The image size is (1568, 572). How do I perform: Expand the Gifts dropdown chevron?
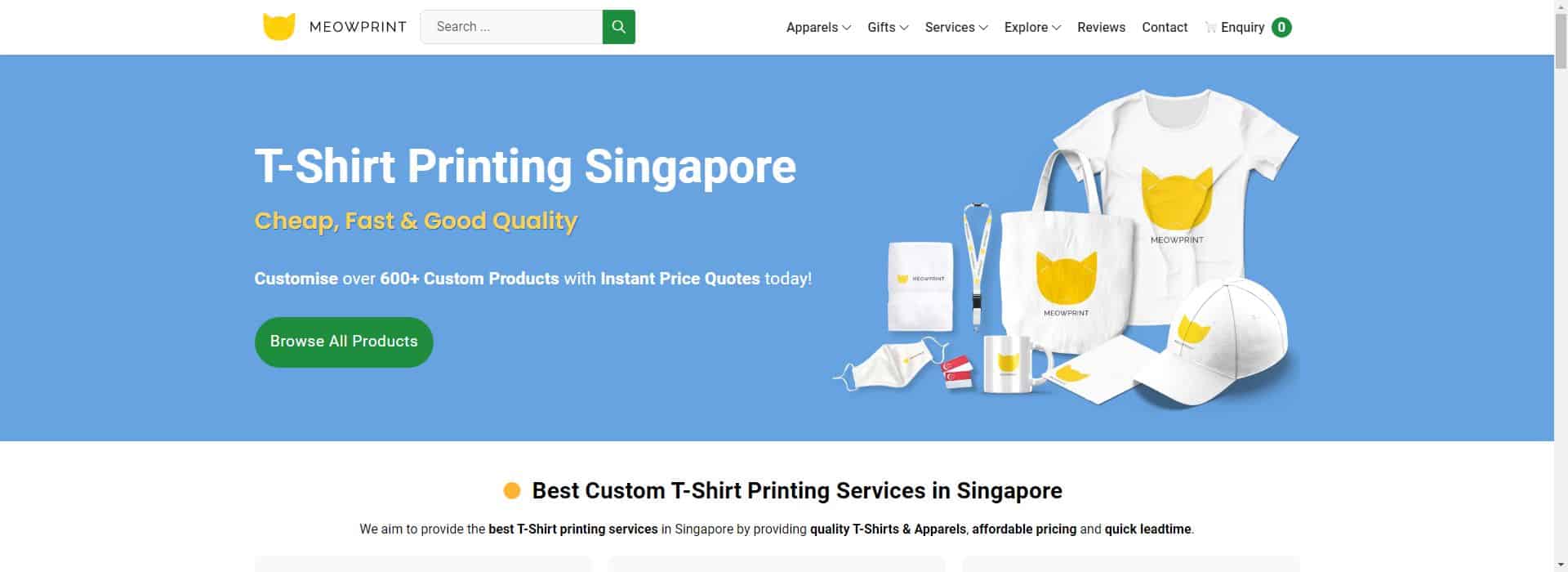point(904,28)
